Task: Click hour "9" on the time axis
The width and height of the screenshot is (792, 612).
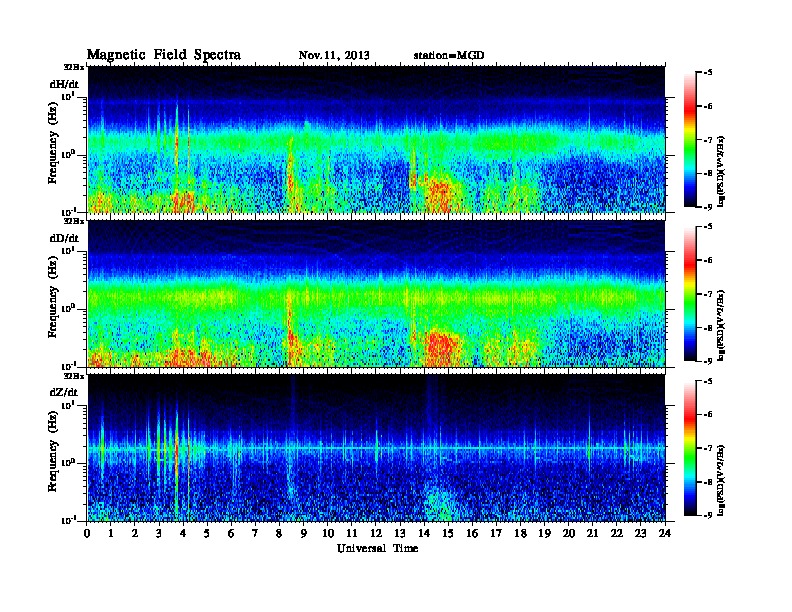Action: point(304,533)
